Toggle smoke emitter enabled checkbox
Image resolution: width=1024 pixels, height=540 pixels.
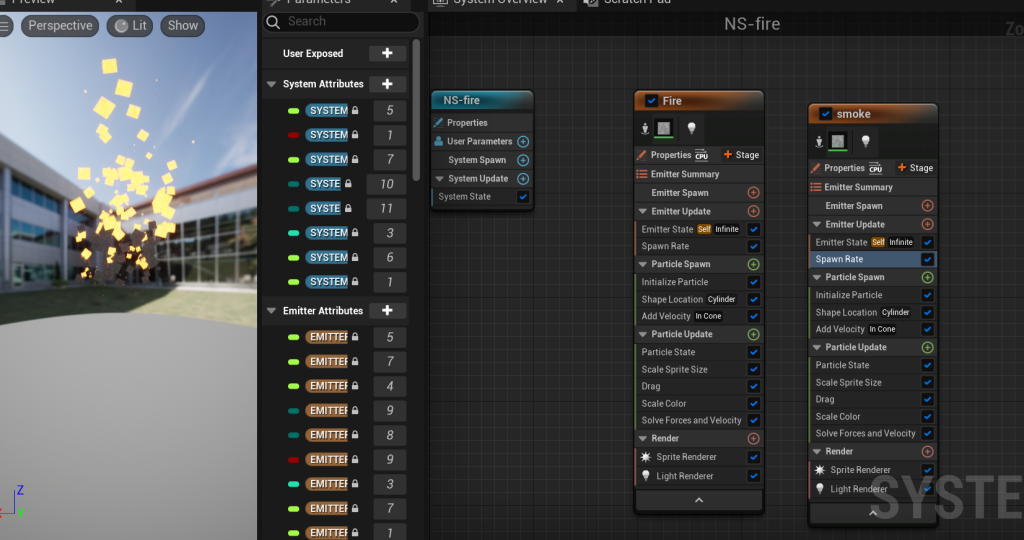tap(825, 114)
